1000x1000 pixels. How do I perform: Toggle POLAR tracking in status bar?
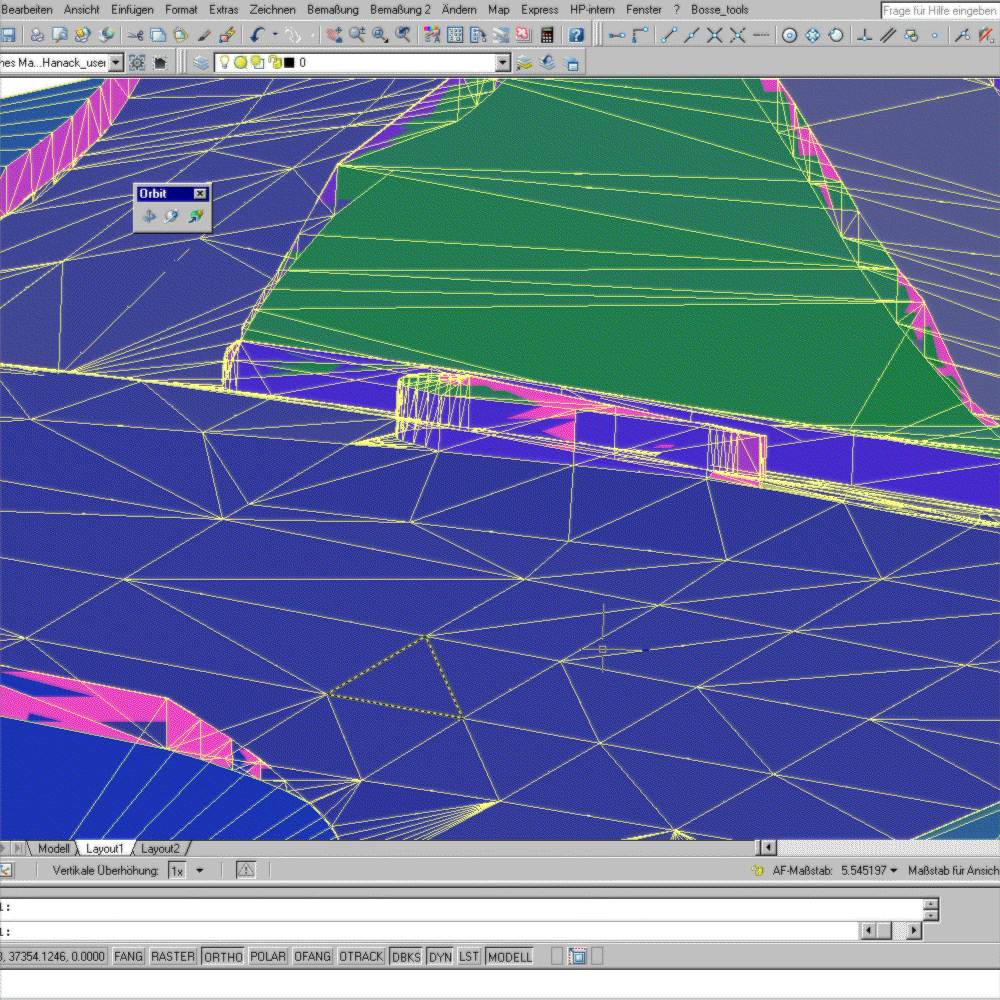click(x=268, y=957)
